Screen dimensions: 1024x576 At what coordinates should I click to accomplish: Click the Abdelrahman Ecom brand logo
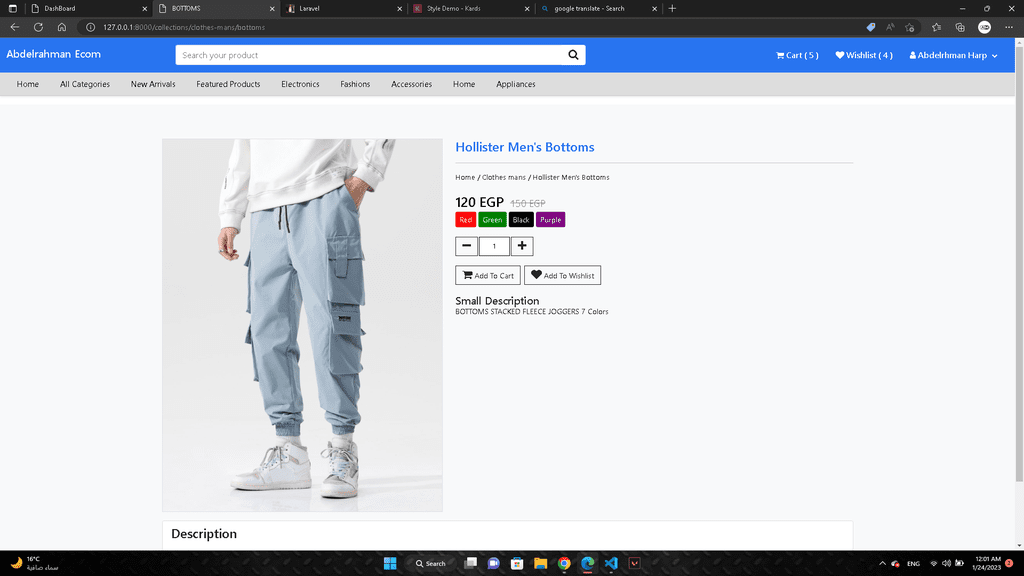54,54
